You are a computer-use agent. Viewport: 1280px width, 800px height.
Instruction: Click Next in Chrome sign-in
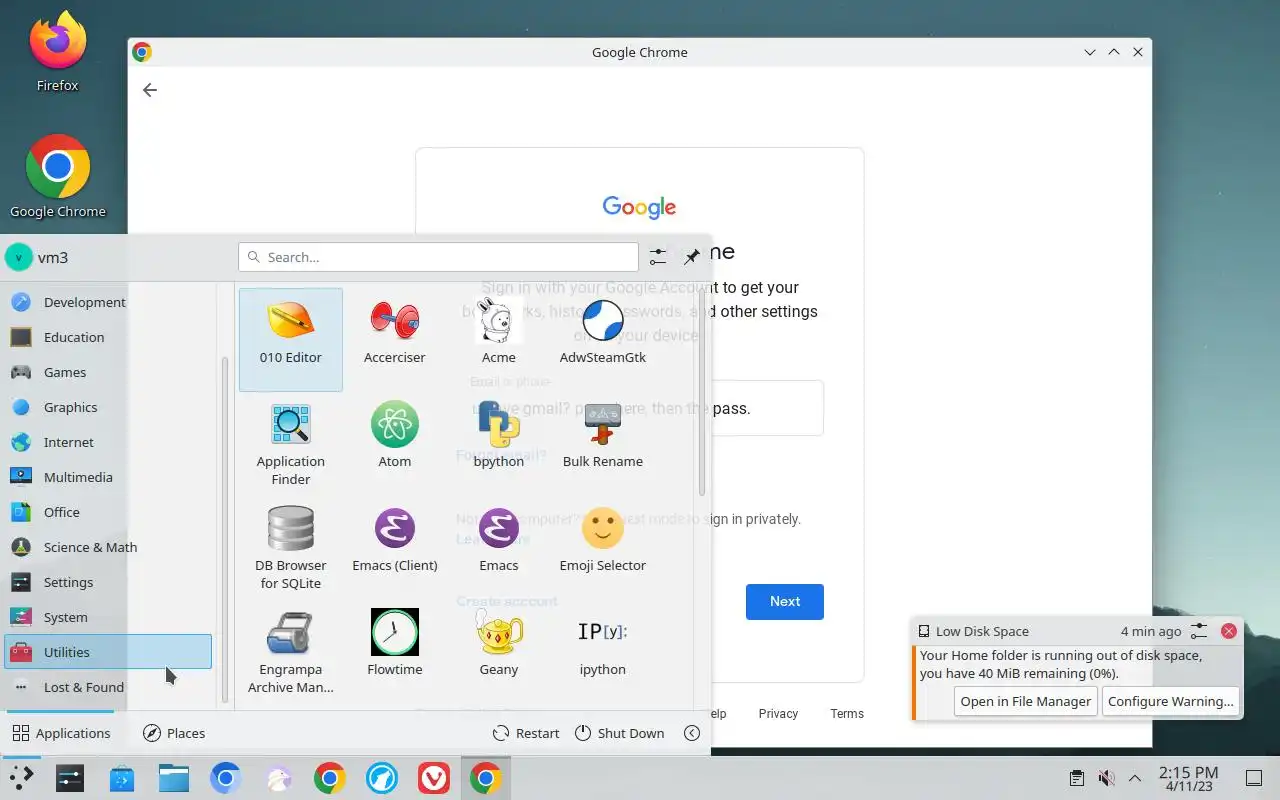[x=785, y=601]
